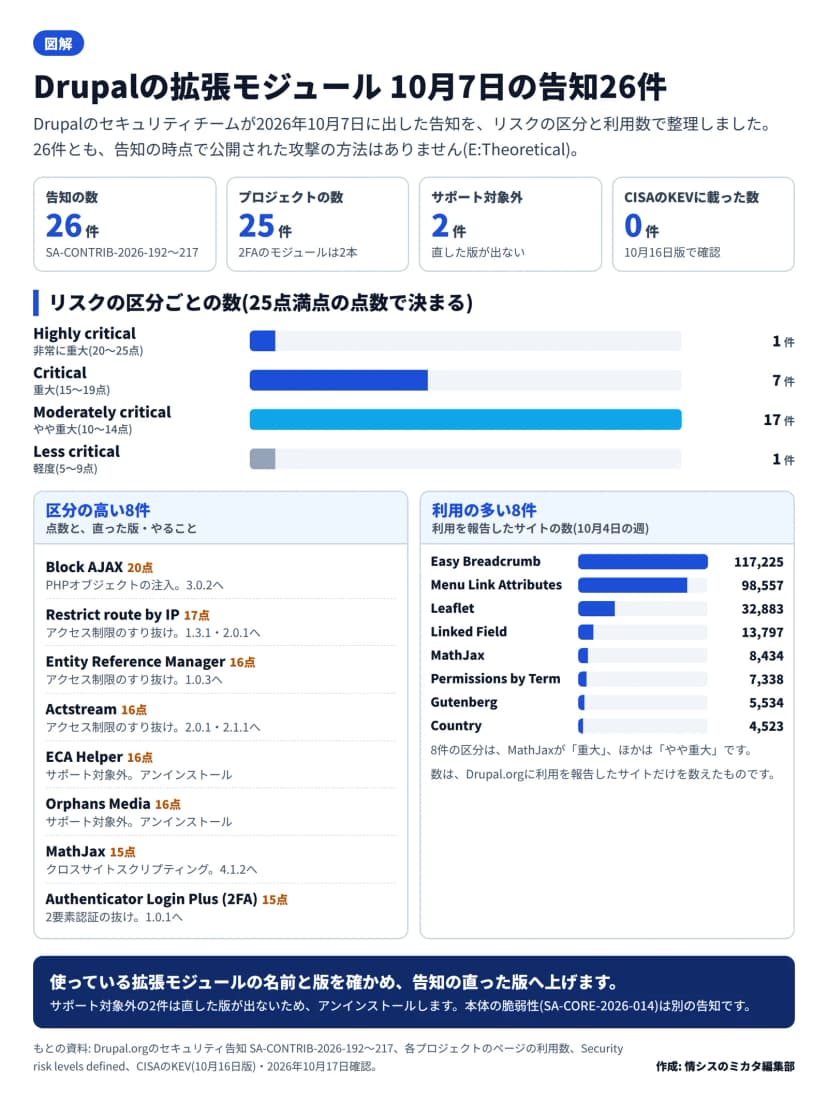Click the Leaflet usage bar
Viewport: 828px width, 1100px height.
pyautogui.click(x=596, y=608)
